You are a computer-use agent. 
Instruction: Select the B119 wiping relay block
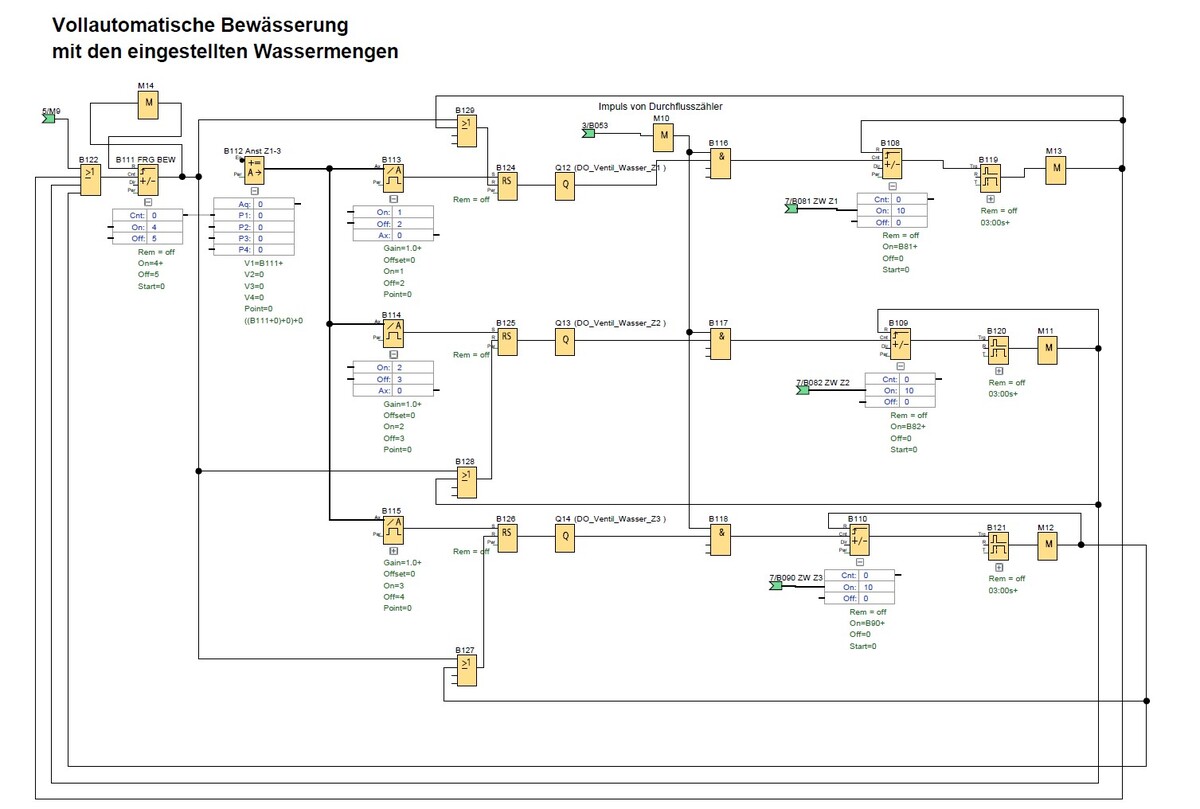tap(990, 178)
